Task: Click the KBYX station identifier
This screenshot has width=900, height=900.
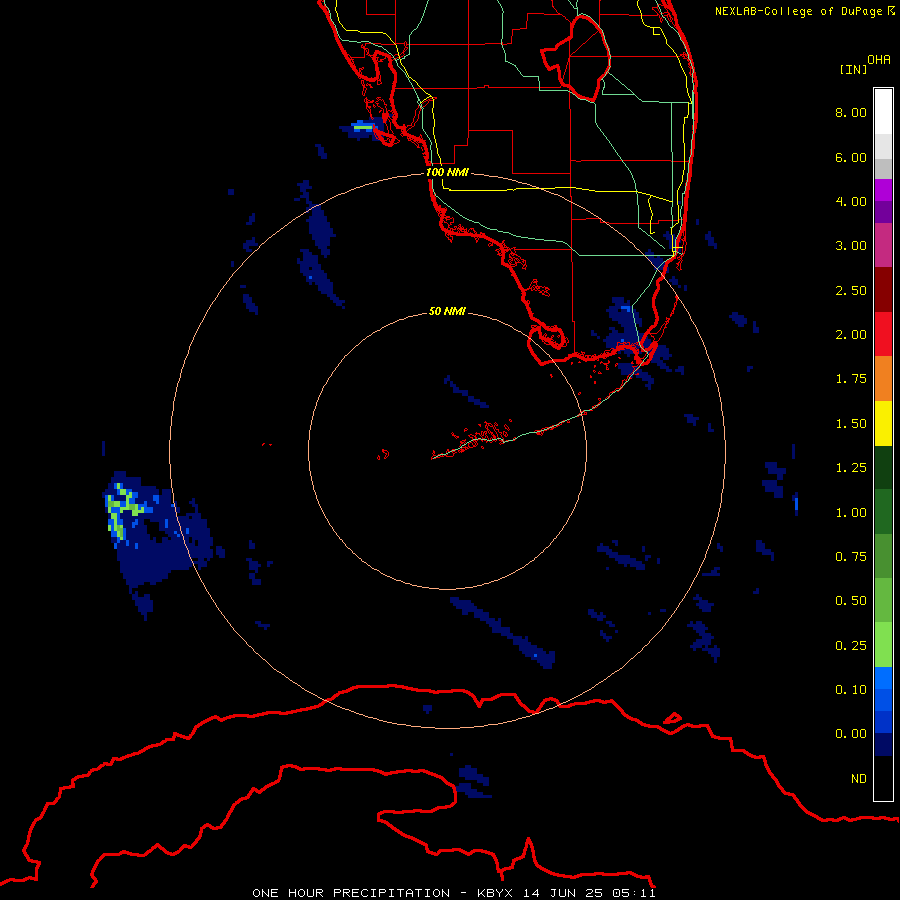Action: click(x=496, y=893)
